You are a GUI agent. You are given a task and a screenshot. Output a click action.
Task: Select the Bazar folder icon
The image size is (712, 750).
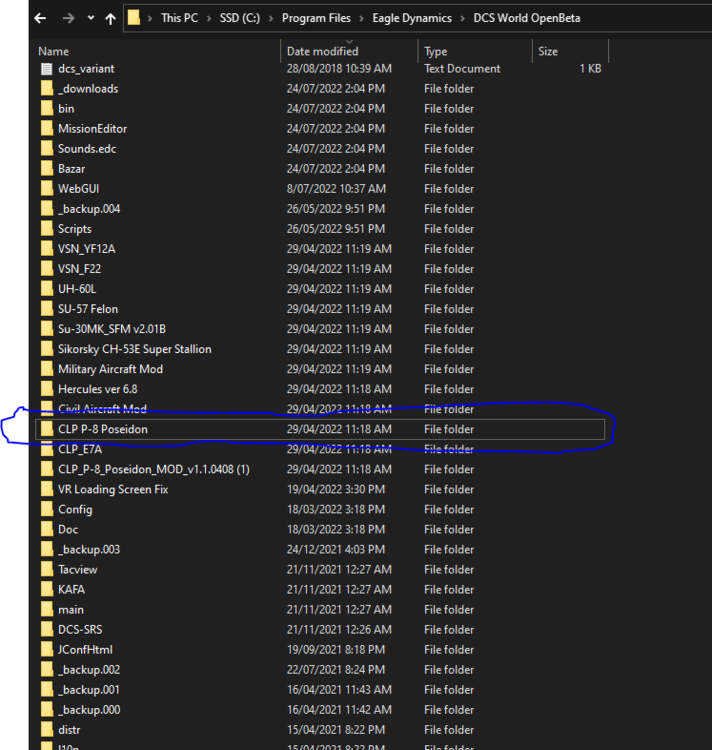(x=46, y=169)
